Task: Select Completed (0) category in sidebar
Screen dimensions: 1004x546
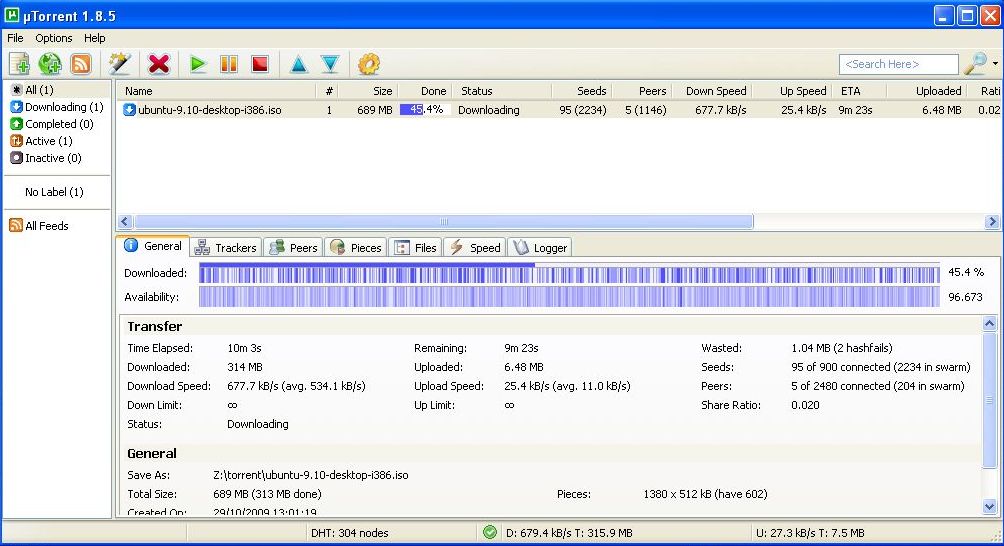Action: 51,124
